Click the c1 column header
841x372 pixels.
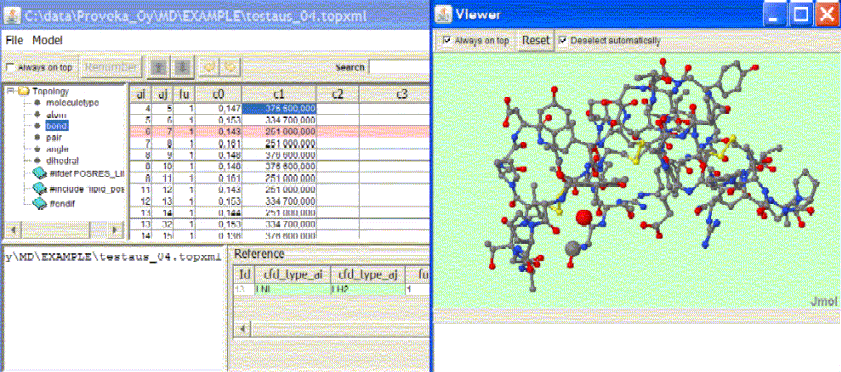279,94
